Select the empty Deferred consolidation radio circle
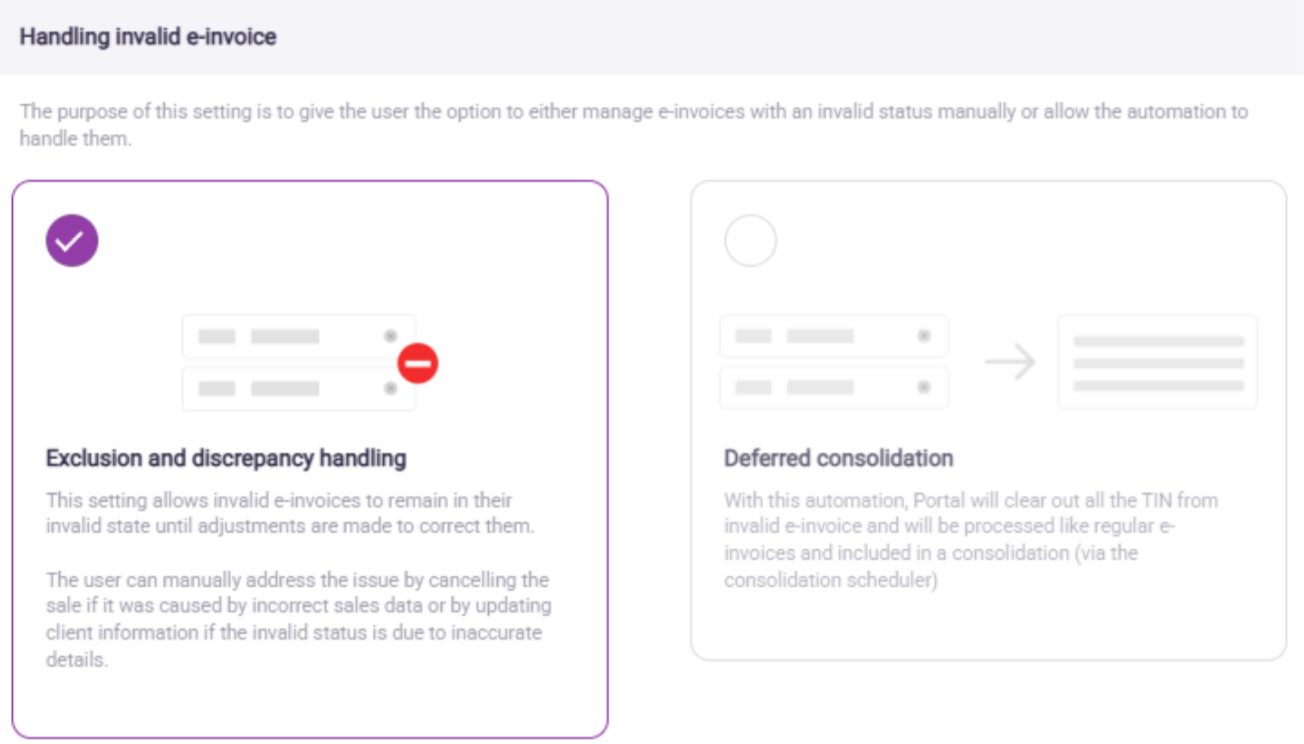This screenshot has width=1304, height=744. click(x=750, y=241)
